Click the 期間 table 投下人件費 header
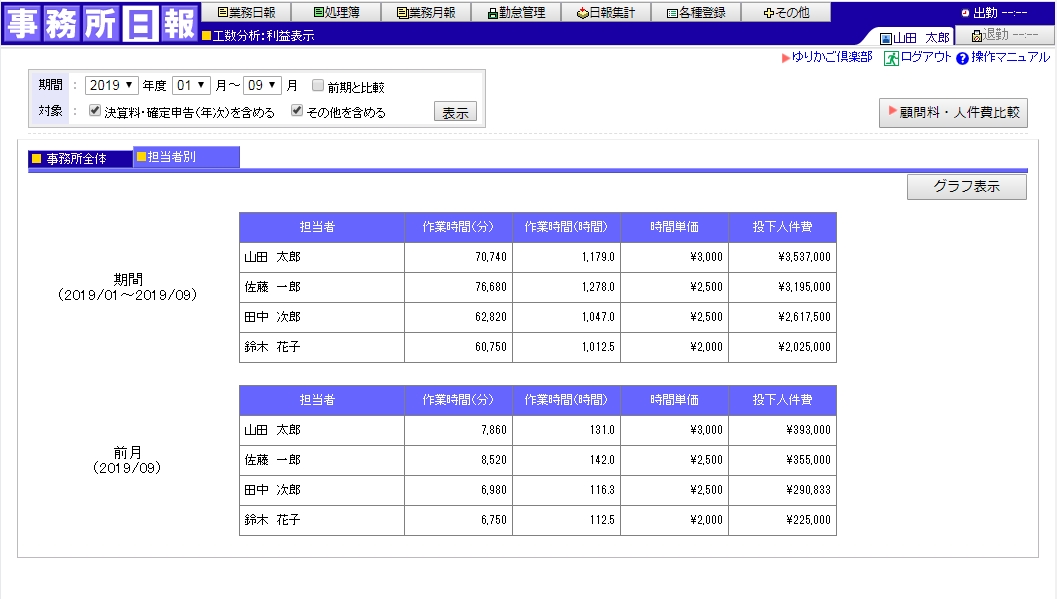The width and height of the screenshot is (1057, 599). click(783, 228)
